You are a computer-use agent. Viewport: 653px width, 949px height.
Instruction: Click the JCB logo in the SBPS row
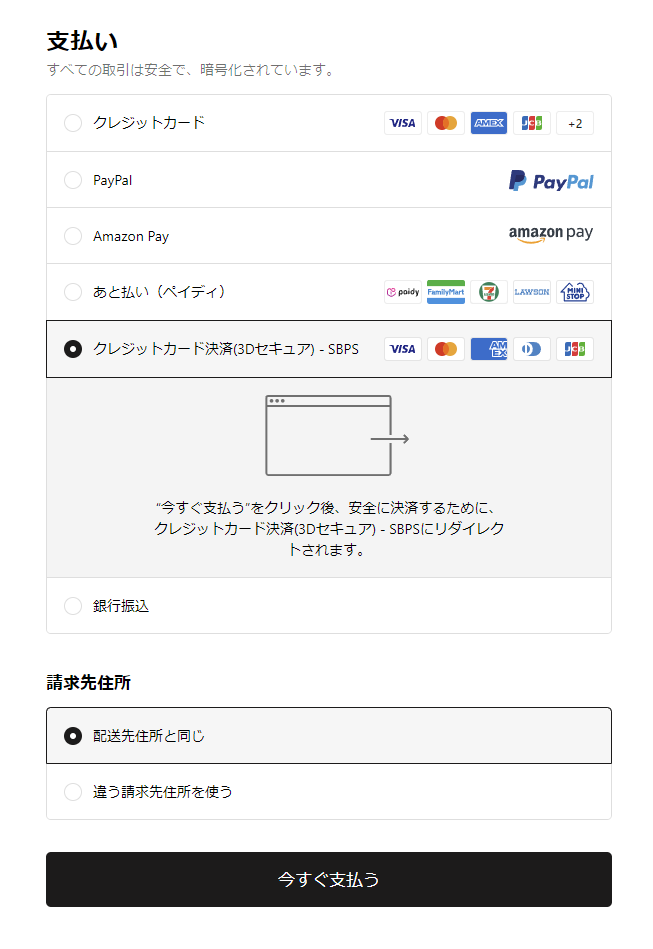(x=575, y=349)
